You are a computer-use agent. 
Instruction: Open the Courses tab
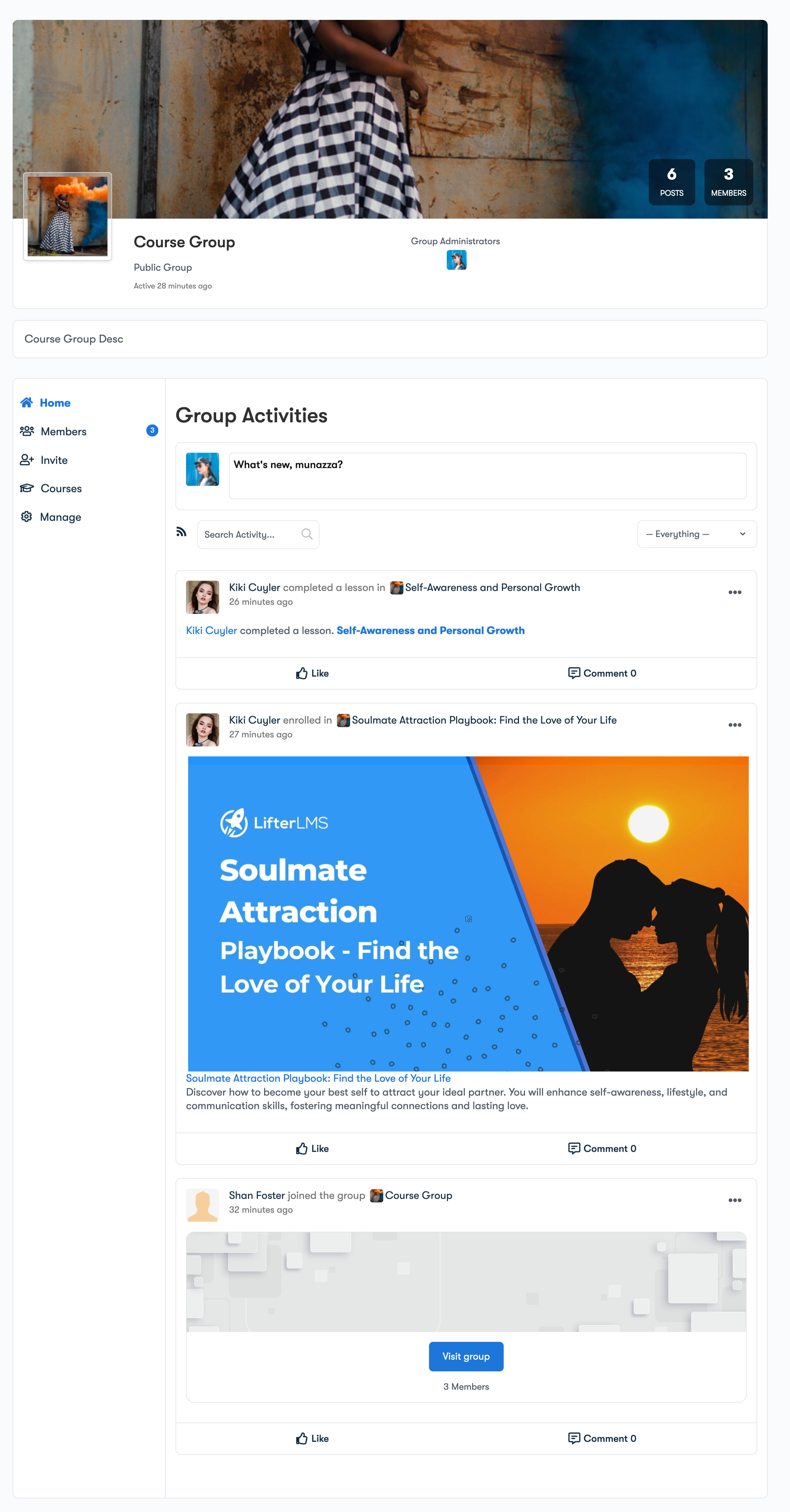point(61,488)
